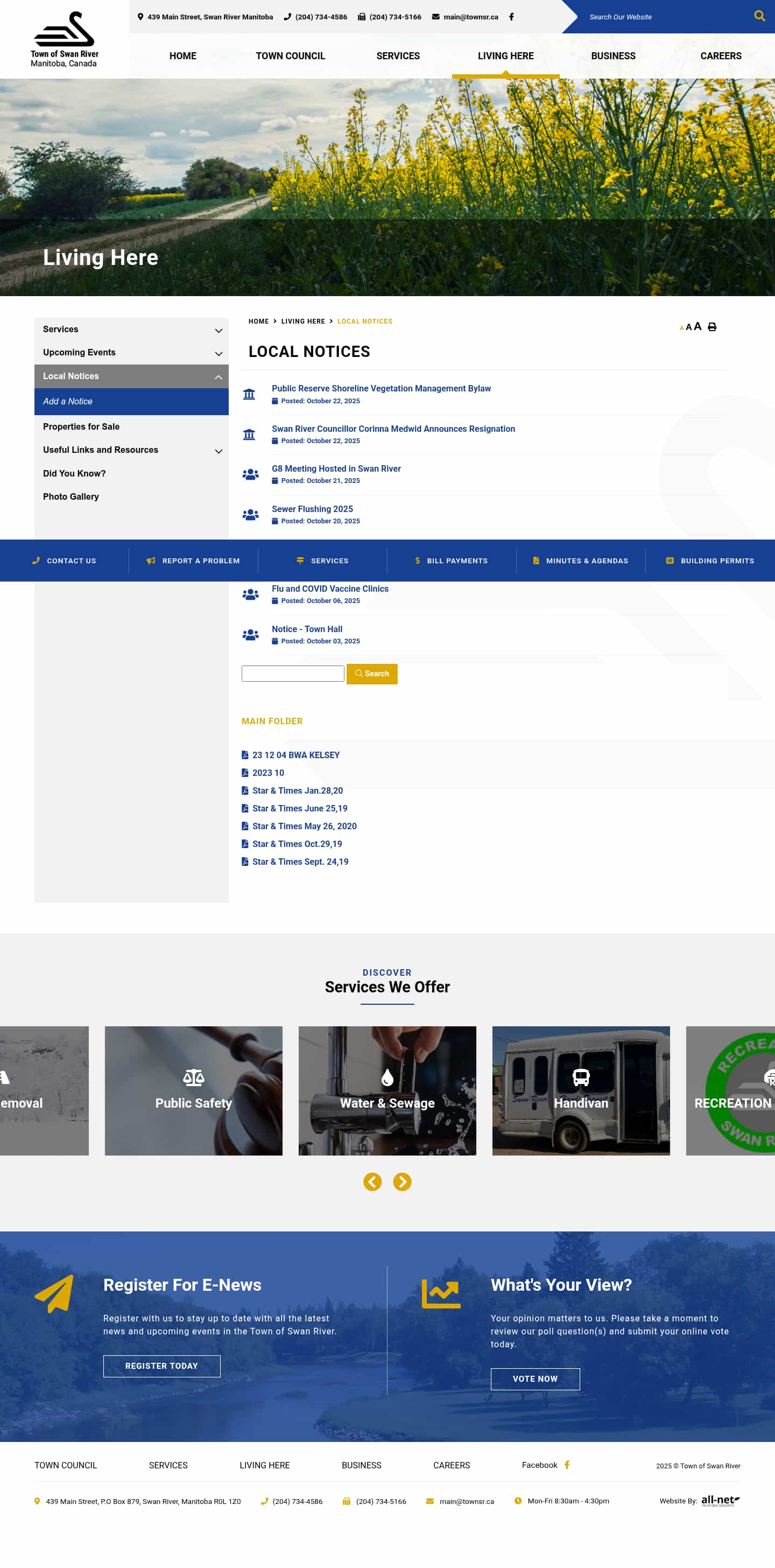775x1568 pixels.
Task: Open the Public Safety service card
Action: 193,1091
